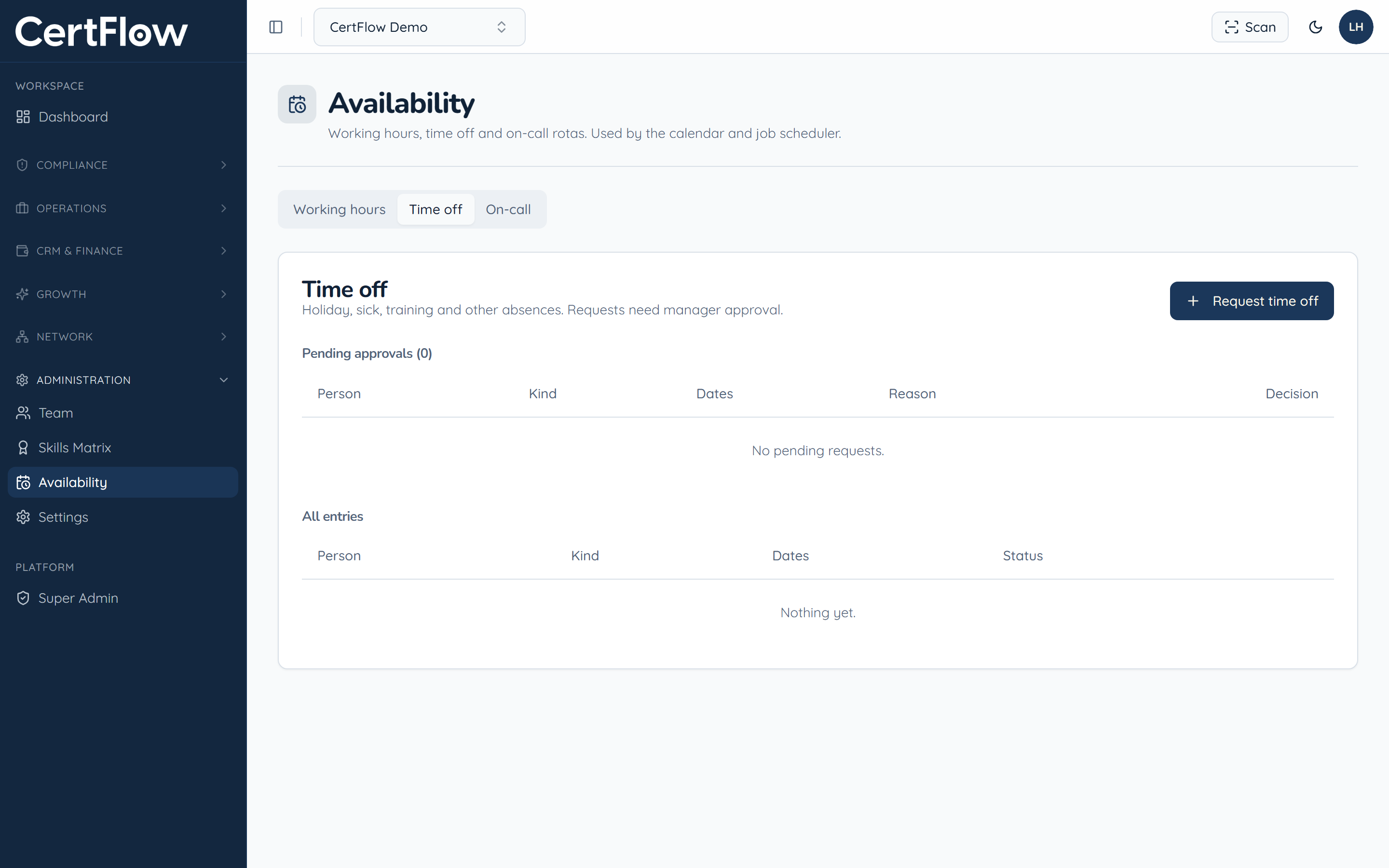Expand the Network section chevron
Screen dimensions: 1389x868
click(224, 337)
